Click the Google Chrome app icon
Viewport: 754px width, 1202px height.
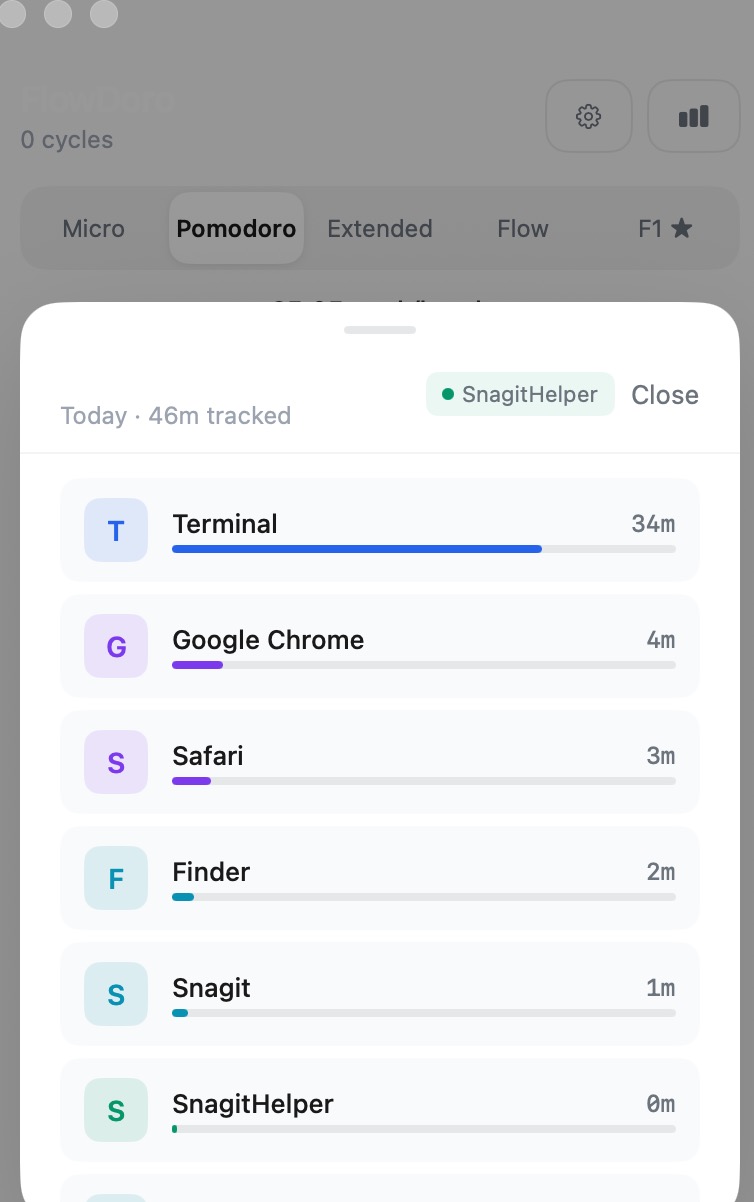click(x=116, y=646)
